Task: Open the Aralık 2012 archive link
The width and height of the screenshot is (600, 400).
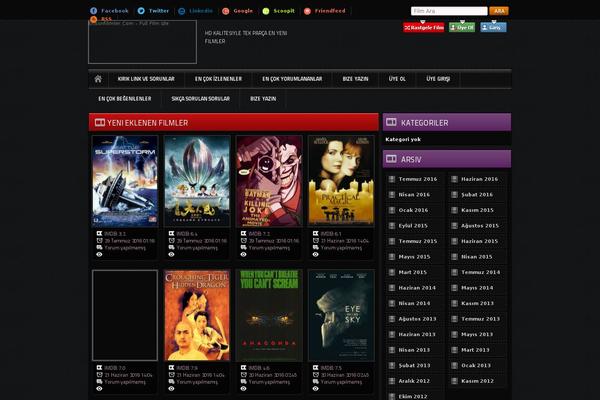Action: pos(414,381)
